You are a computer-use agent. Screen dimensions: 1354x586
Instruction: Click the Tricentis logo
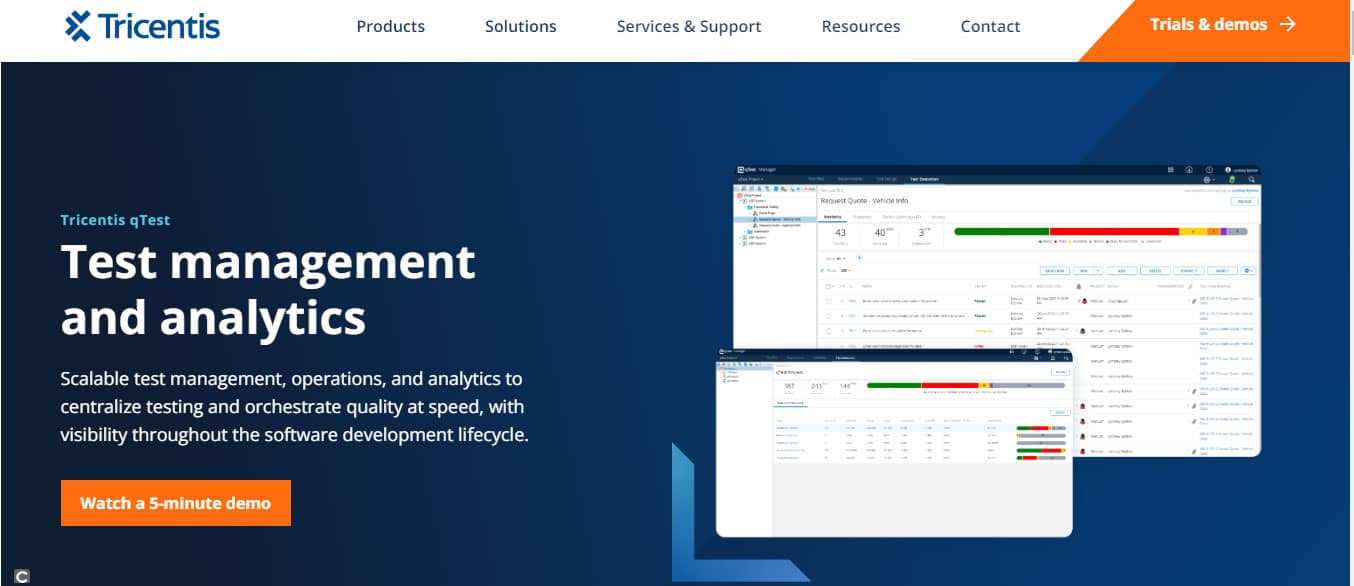tap(142, 26)
